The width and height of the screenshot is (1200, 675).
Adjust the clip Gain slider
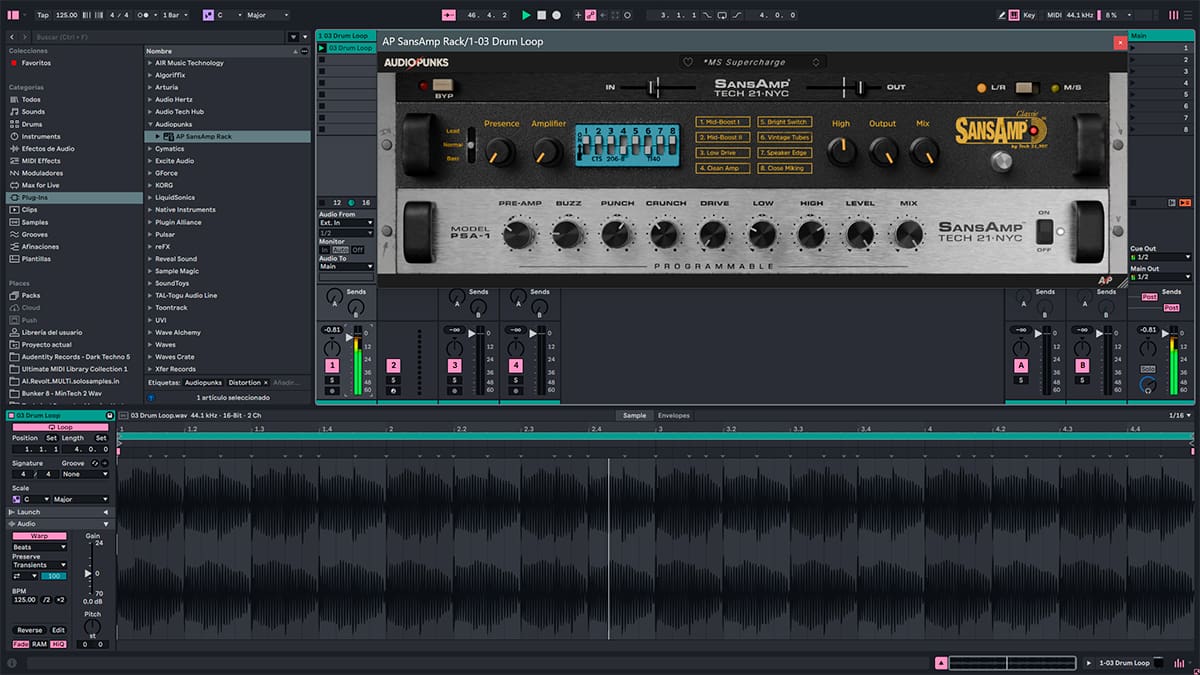coord(90,573)
